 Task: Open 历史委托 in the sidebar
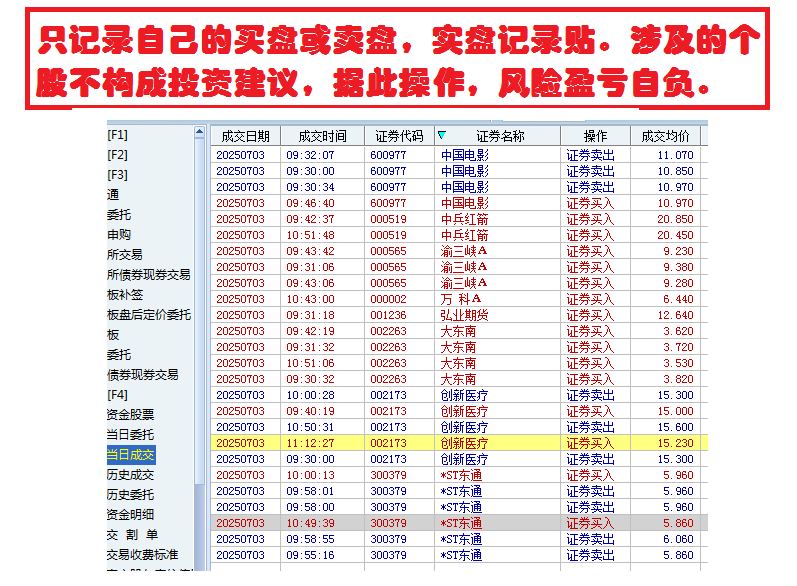(x=130, y=495)
